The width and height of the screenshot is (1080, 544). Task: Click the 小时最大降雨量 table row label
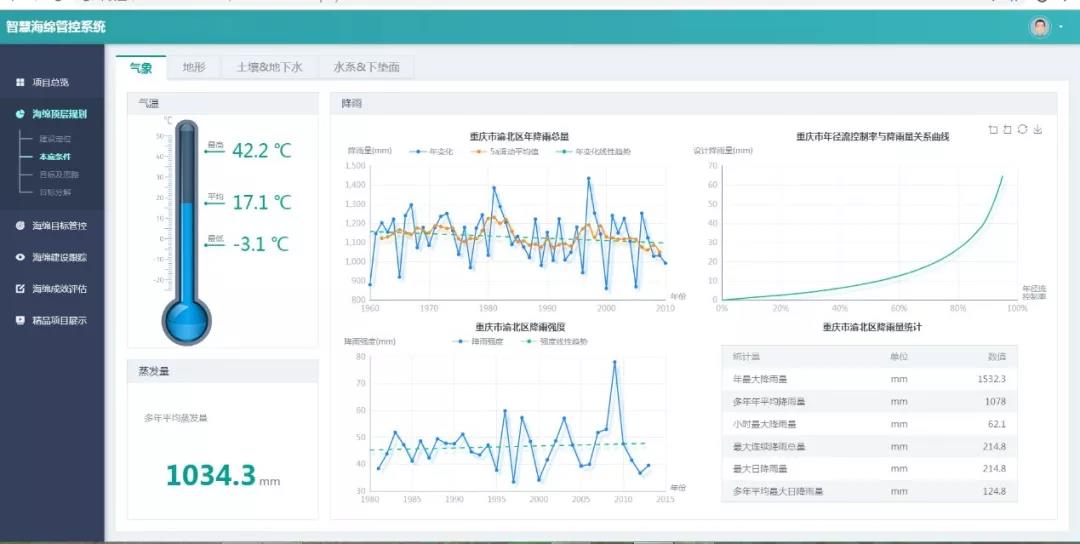click(x=765, y=424)
